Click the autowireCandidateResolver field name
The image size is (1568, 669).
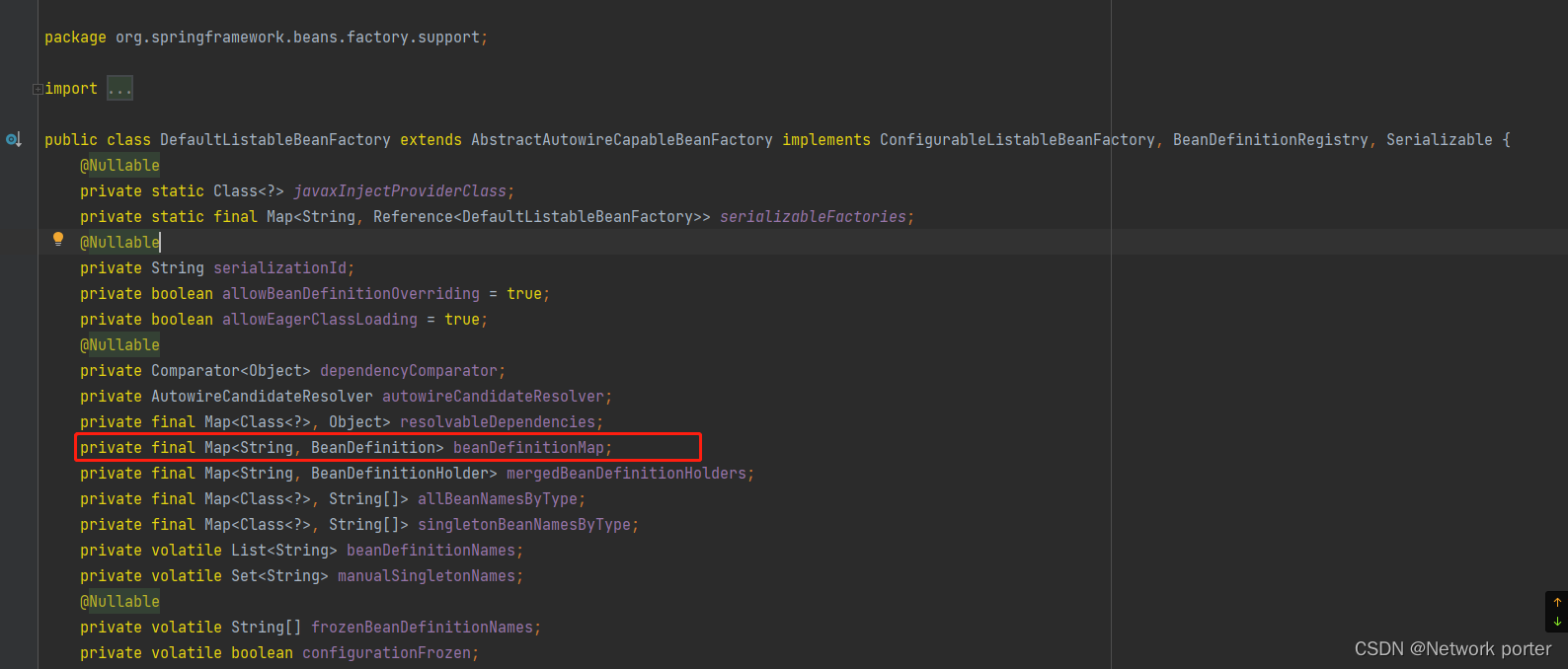[x=493, y=397]
